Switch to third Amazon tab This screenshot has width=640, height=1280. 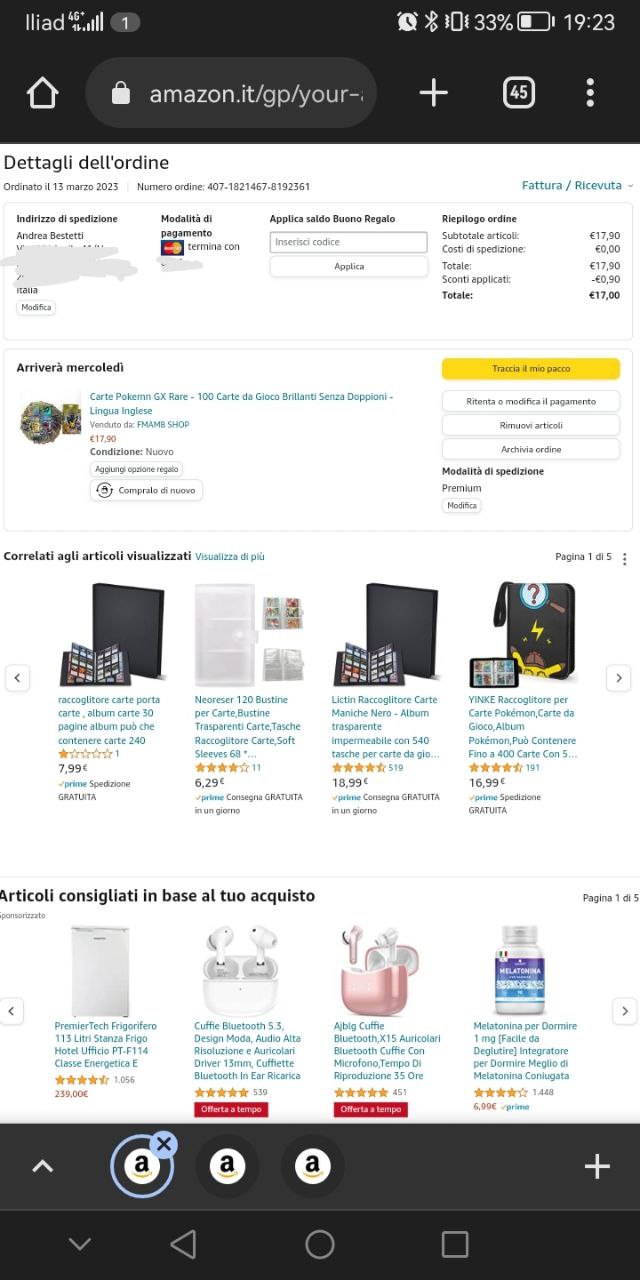pos(312,1166)
